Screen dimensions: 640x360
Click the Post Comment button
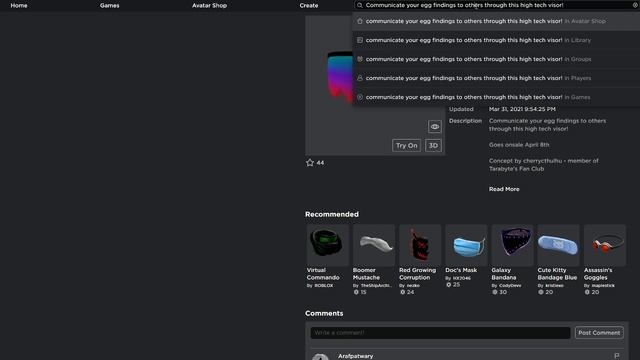click(x=599, y=333)
